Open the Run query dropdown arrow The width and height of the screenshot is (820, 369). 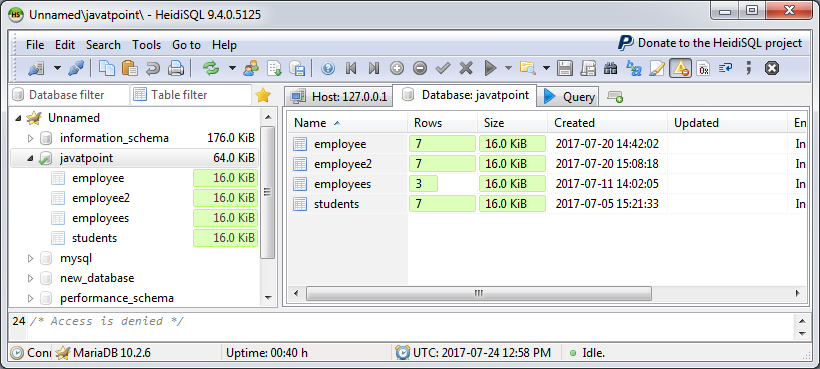point(508,68)
